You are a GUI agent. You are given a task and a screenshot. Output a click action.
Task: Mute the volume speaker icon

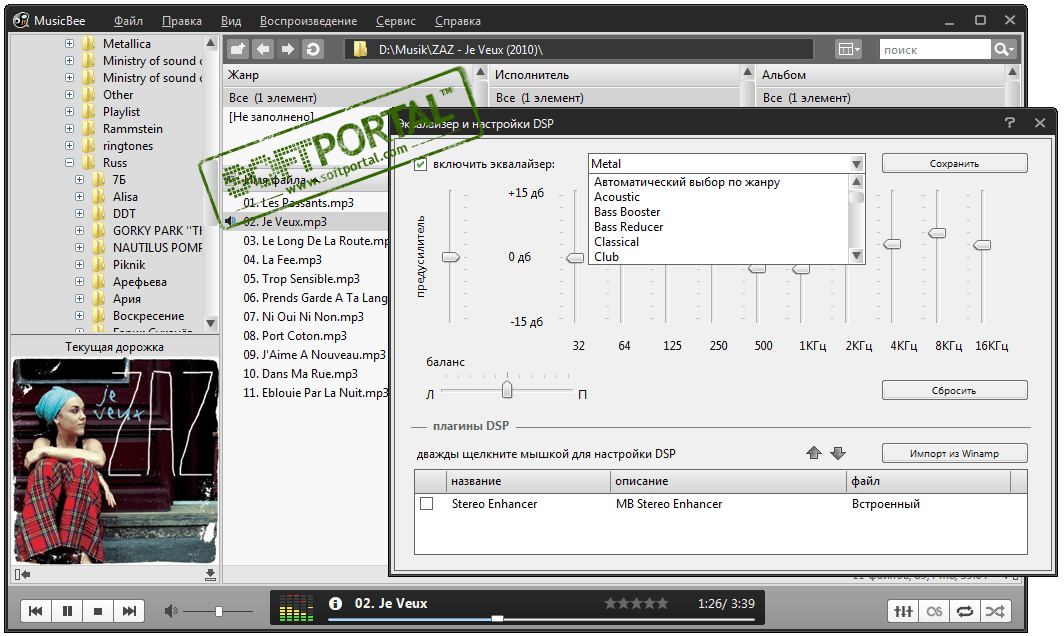[x=171, y=611]
